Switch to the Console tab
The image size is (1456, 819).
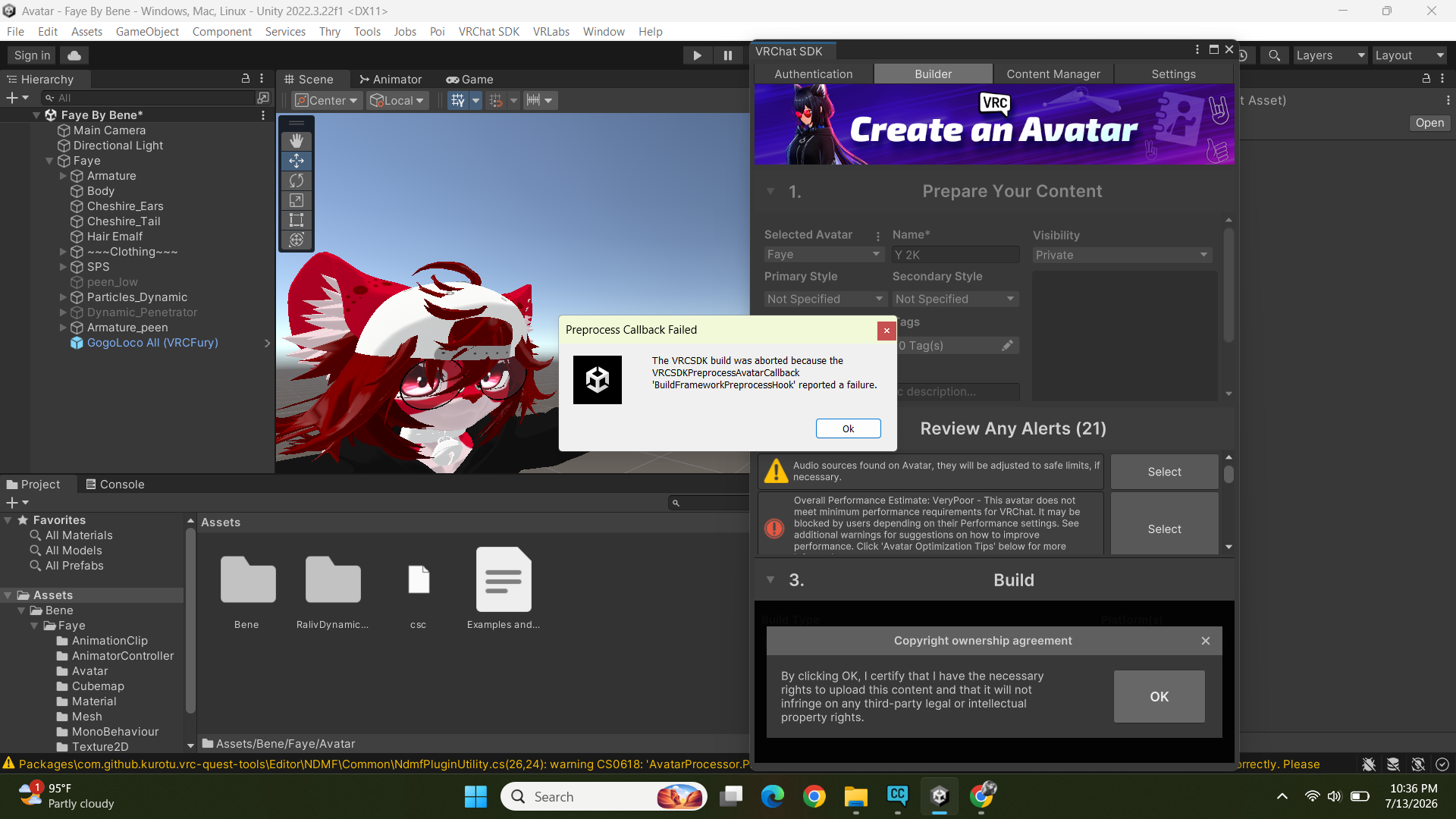pos(115,484)
